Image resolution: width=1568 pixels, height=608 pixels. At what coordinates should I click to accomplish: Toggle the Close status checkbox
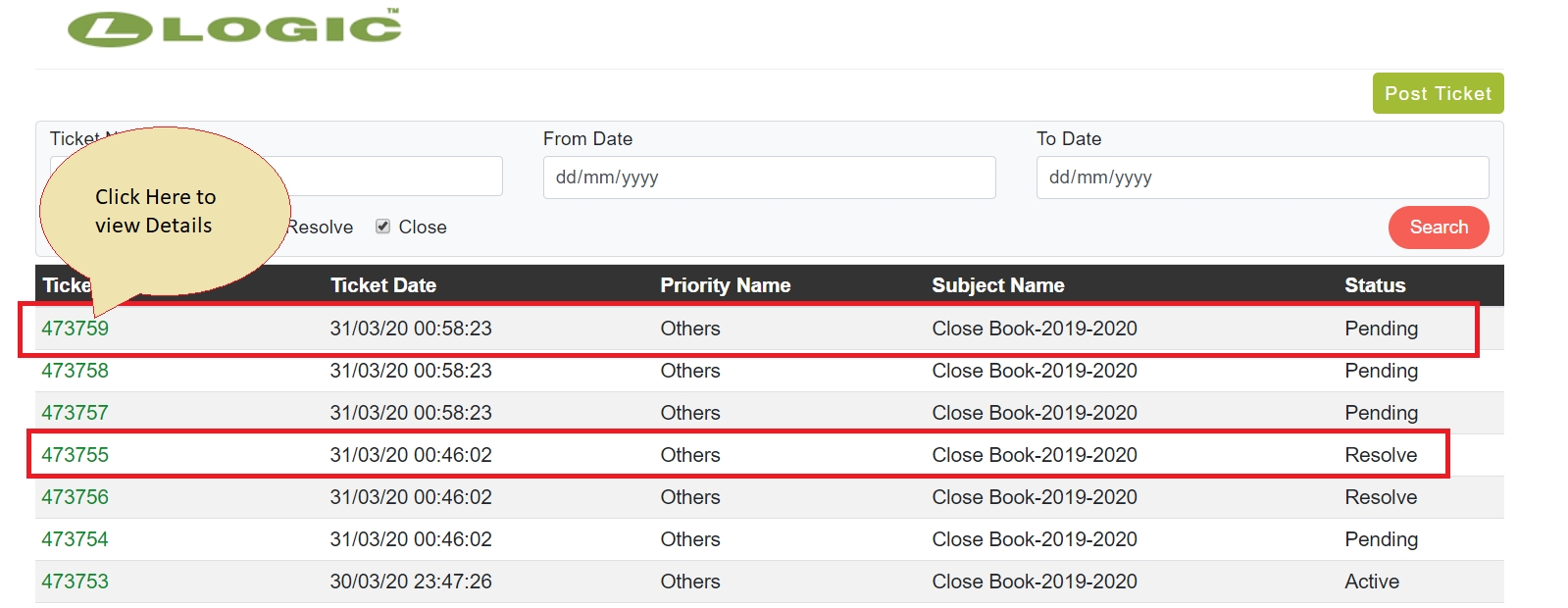[x=382, y=227]
